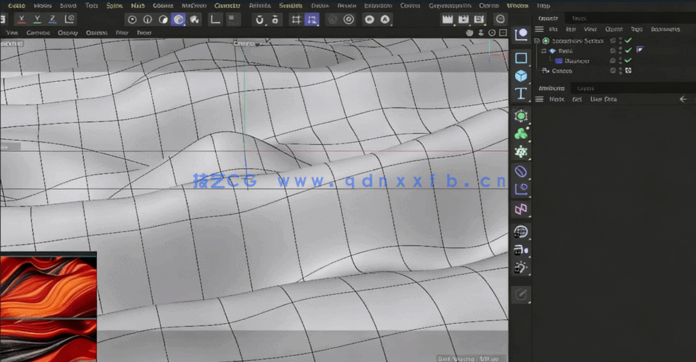Select the rectangle spline icon
This screenshot has width=696, height=362.
(x=521, y=58)
